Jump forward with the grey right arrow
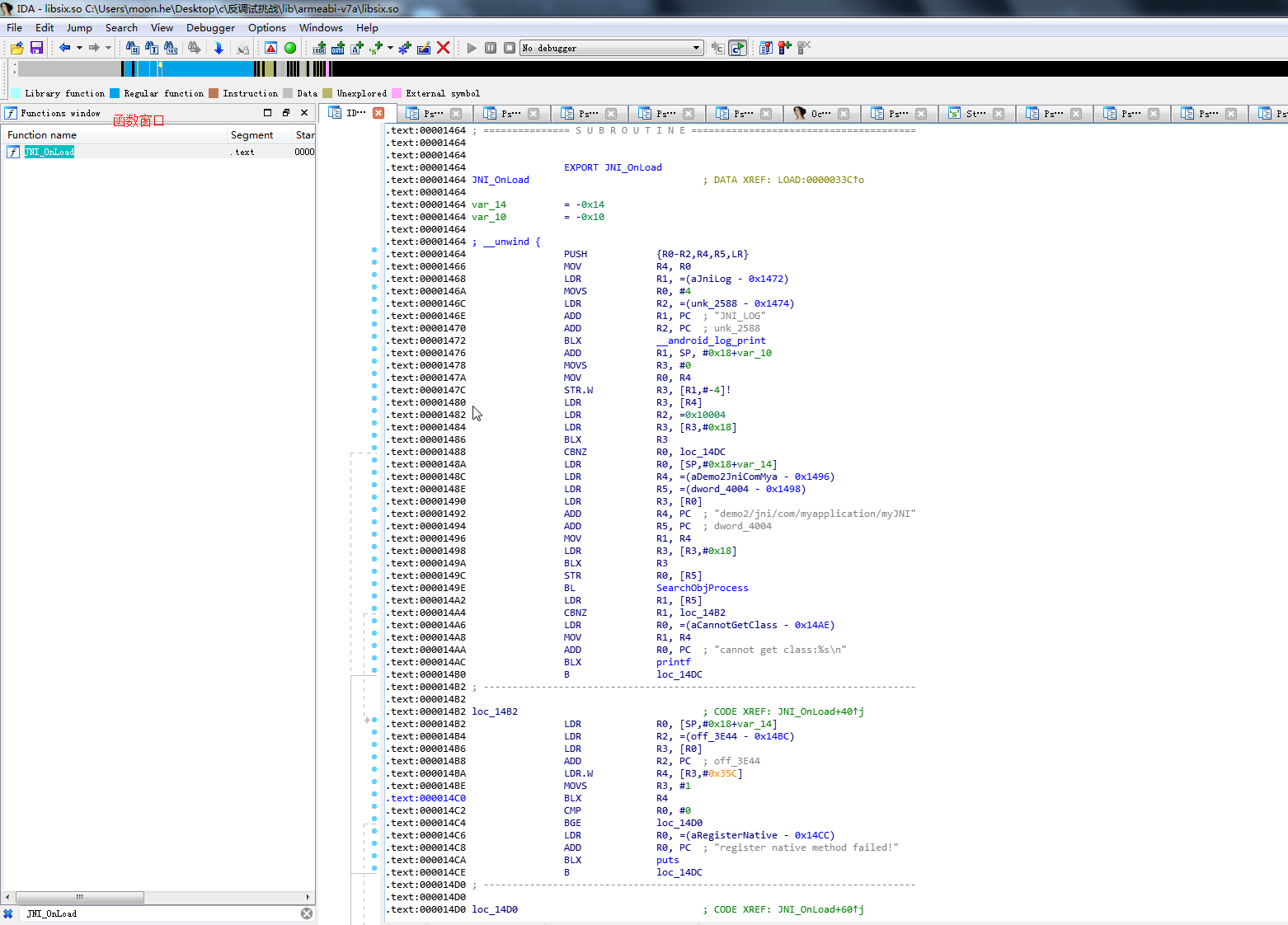 point(94,48)
